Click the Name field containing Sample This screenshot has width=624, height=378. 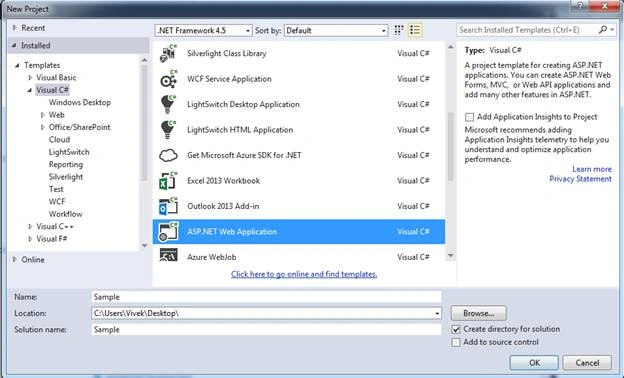coord(266,297)
